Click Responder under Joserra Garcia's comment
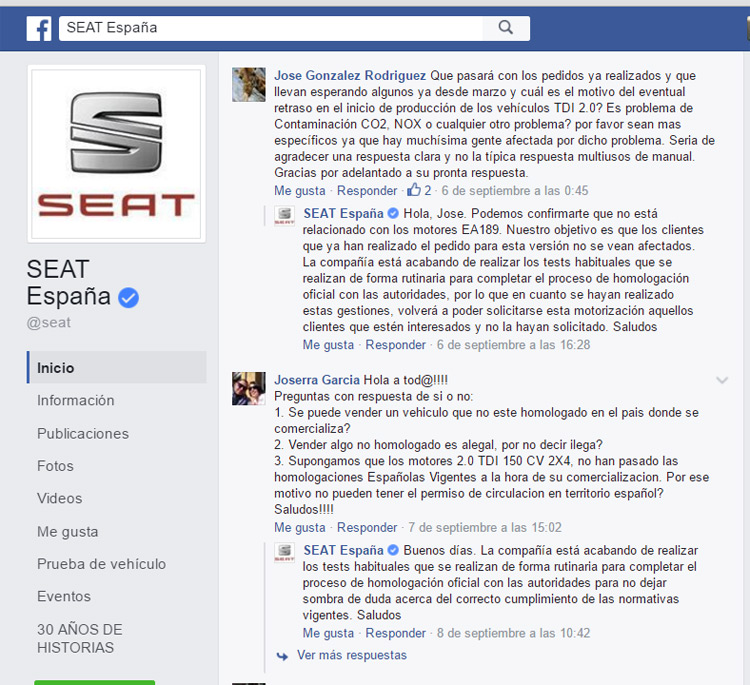 [367, 527]
